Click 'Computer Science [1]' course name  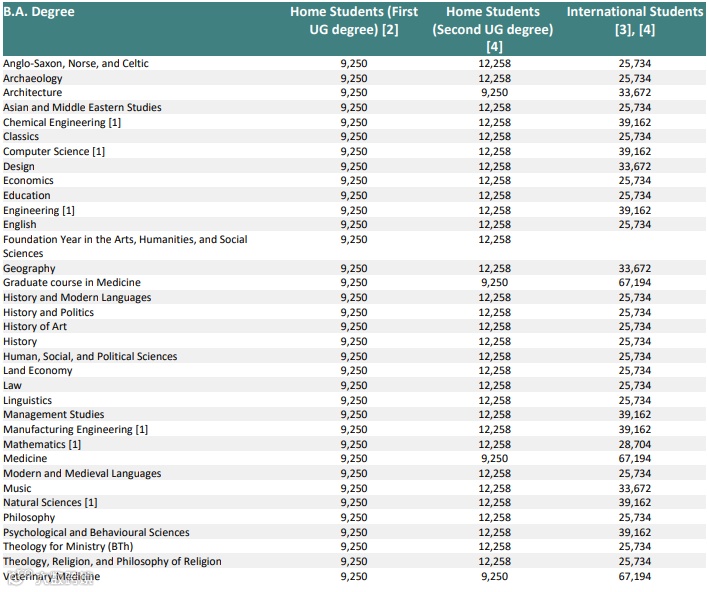(54, 151)
